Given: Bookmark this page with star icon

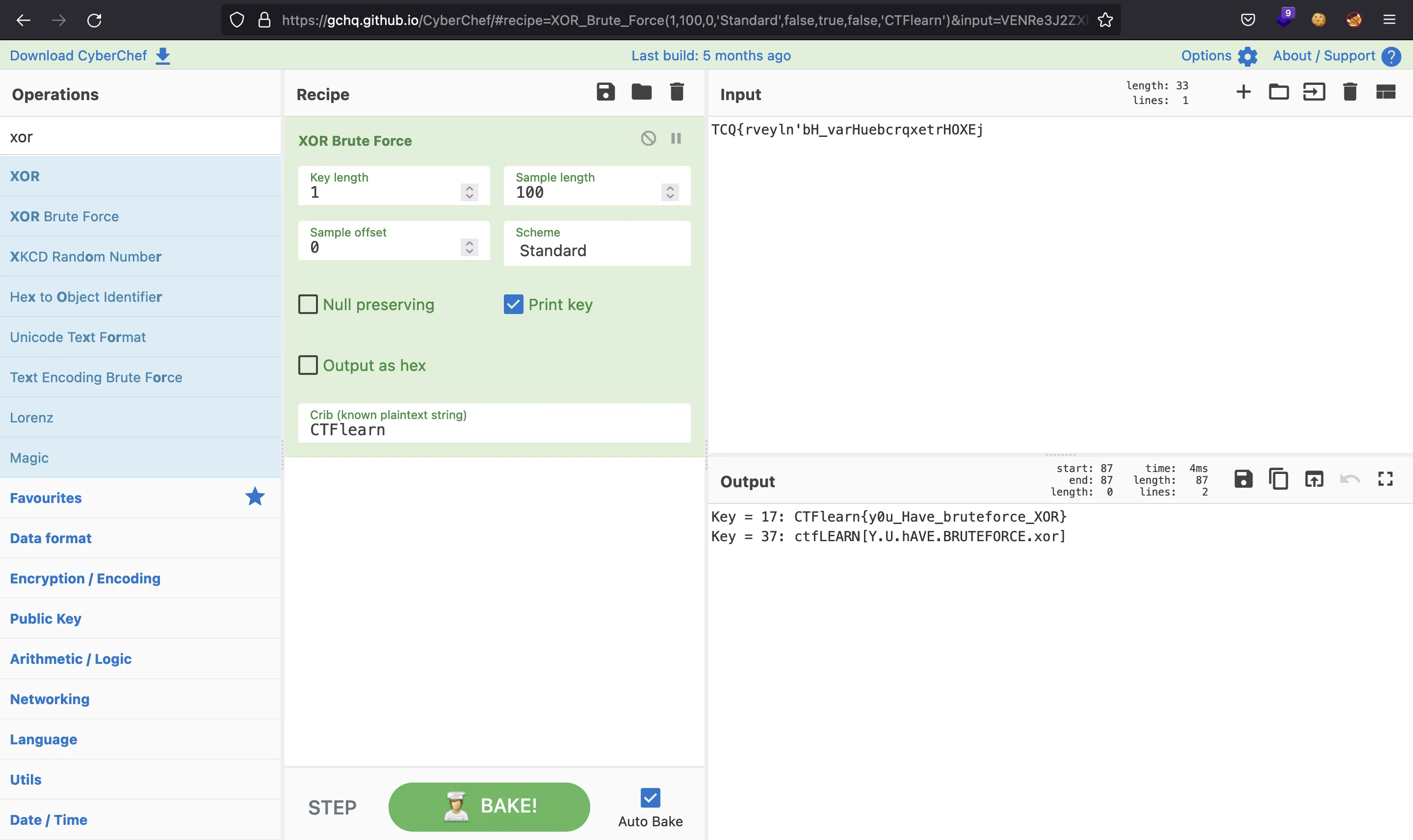Looking at the screenshot, I should pos(1104,21).
